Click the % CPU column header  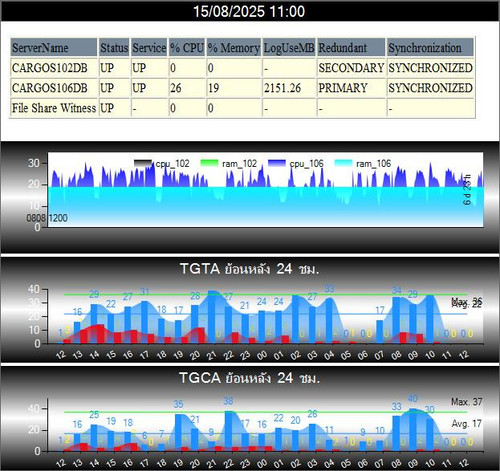coord(187,48)
